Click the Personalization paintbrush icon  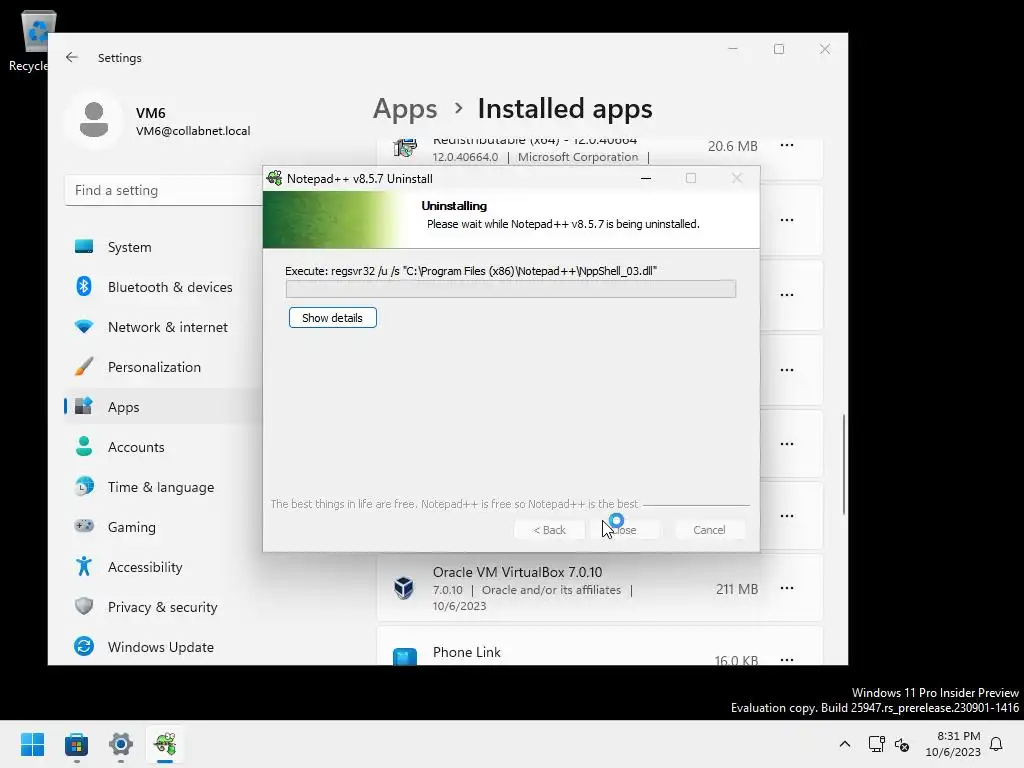84,366
